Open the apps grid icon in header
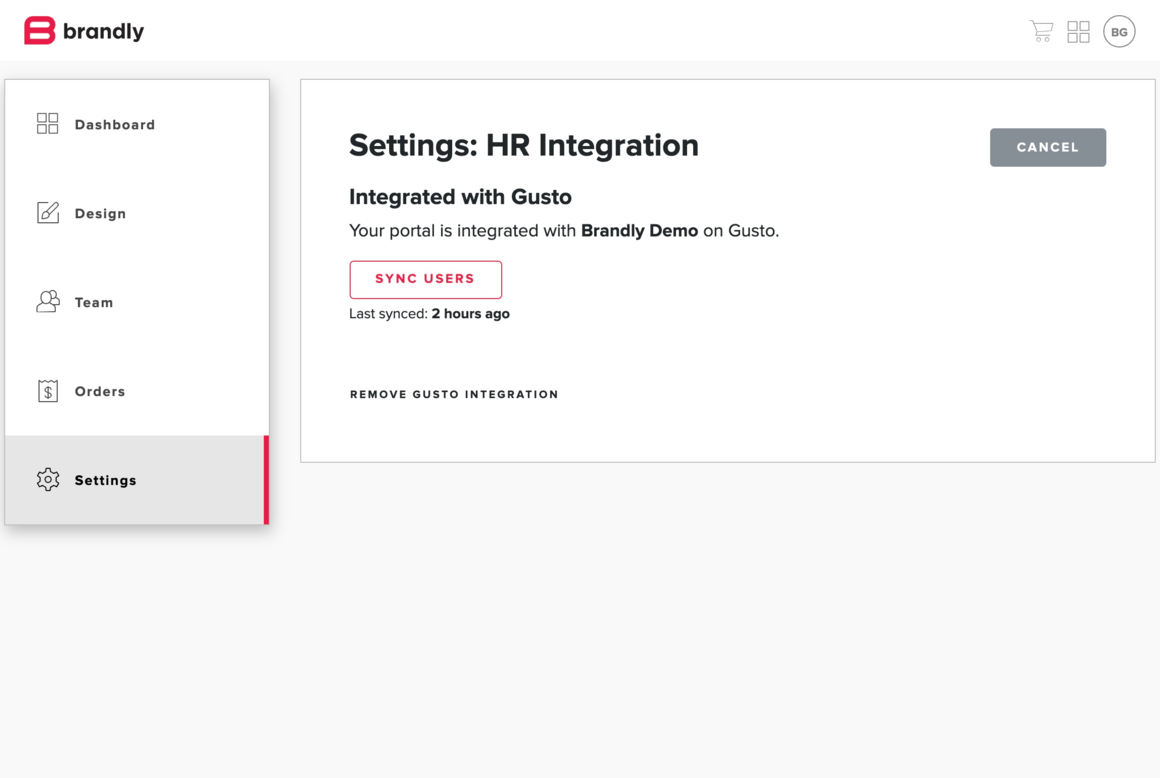The height and width of the screenshot is (778, 1160). point(1079,32)
